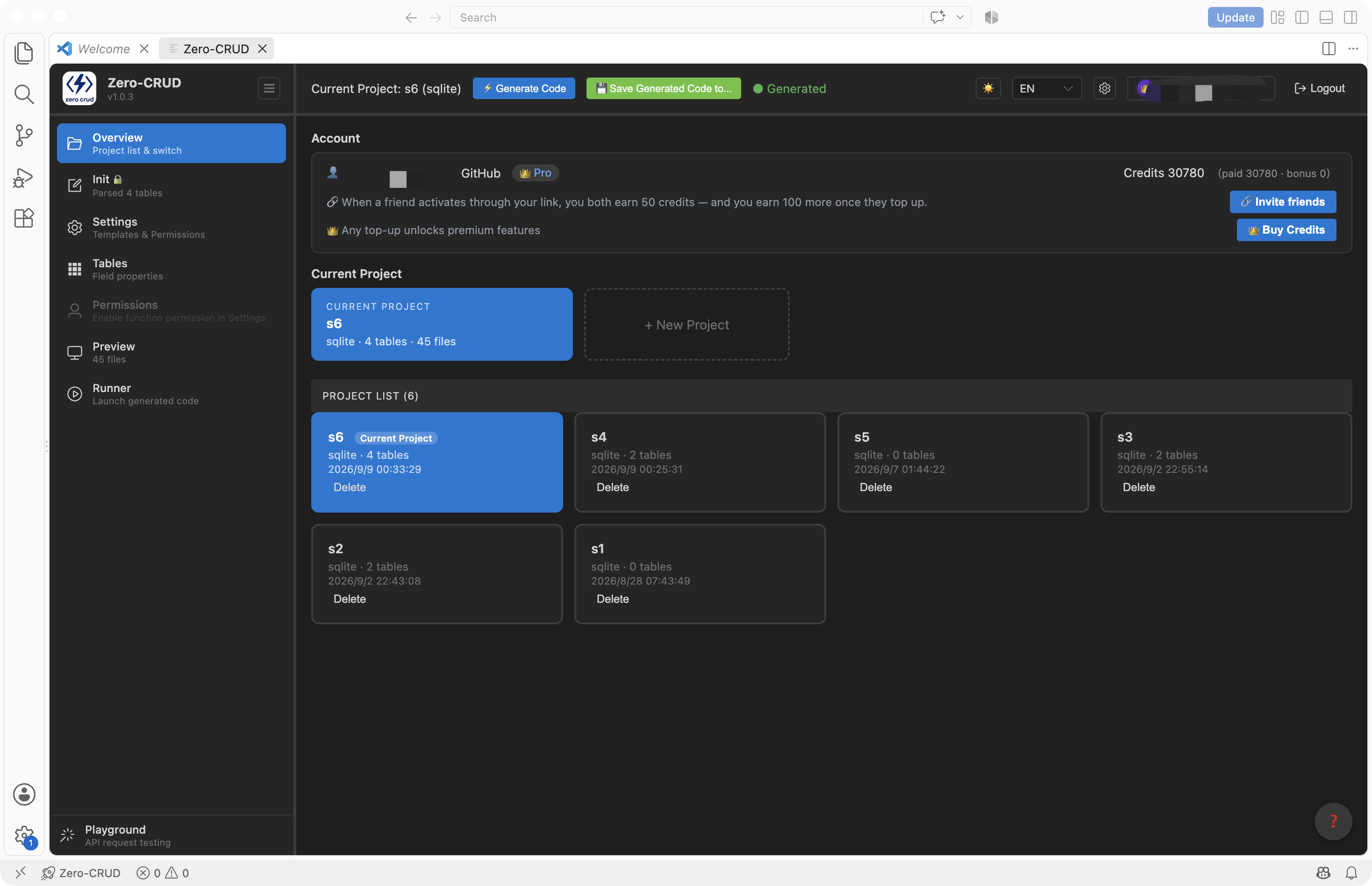This screenshot has height=886, width=1372.
Task: Toggle the bottom panel layout icon
Action: tap(1325, 17)
